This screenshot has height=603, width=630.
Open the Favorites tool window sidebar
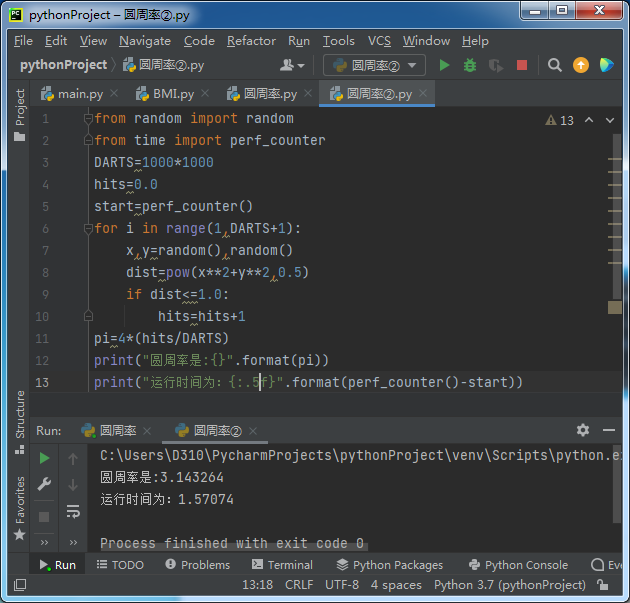click(x=19, y=508)
